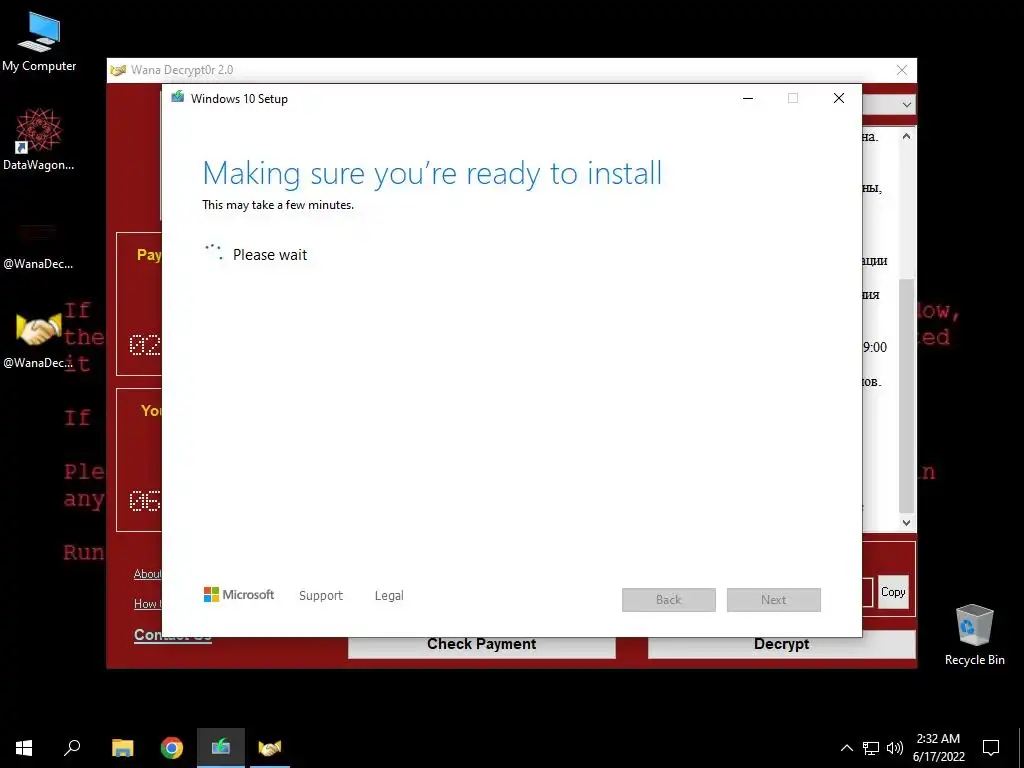Click the Making sure you're ready heading

coord(432,174)
